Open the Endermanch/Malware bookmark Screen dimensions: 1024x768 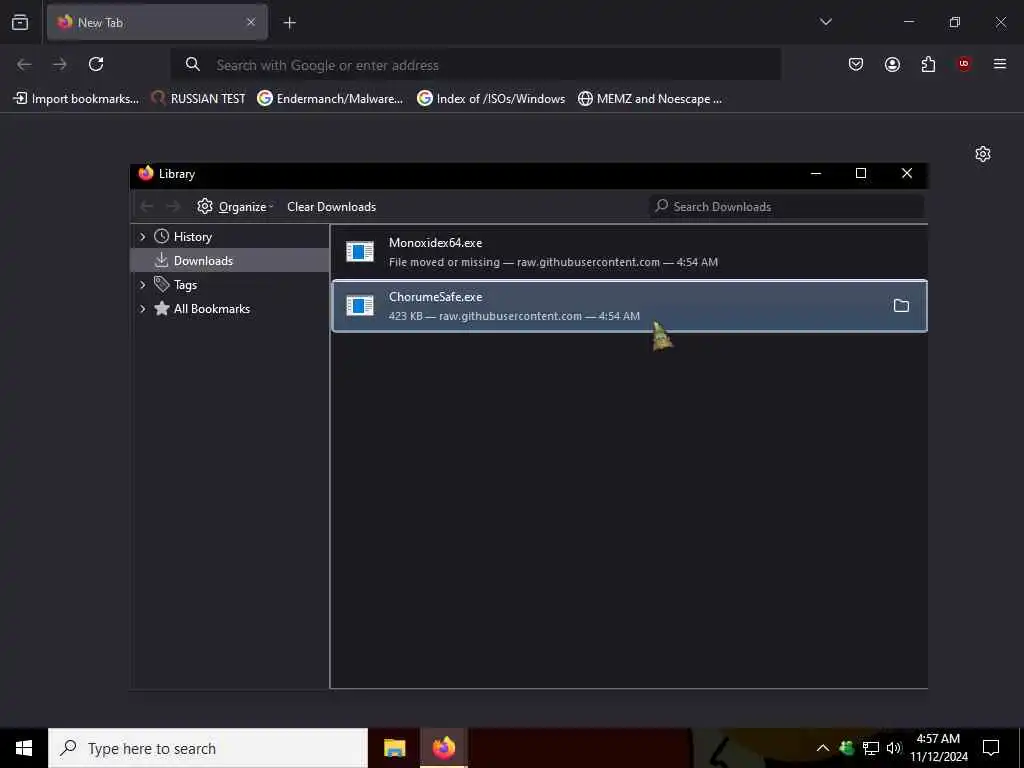pos(330,99)
